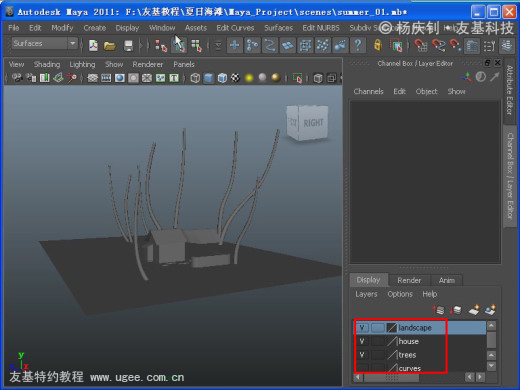The height and width of the screenshot is (390, 520).
Task: Open the Display menu
Action: (127, 28)
